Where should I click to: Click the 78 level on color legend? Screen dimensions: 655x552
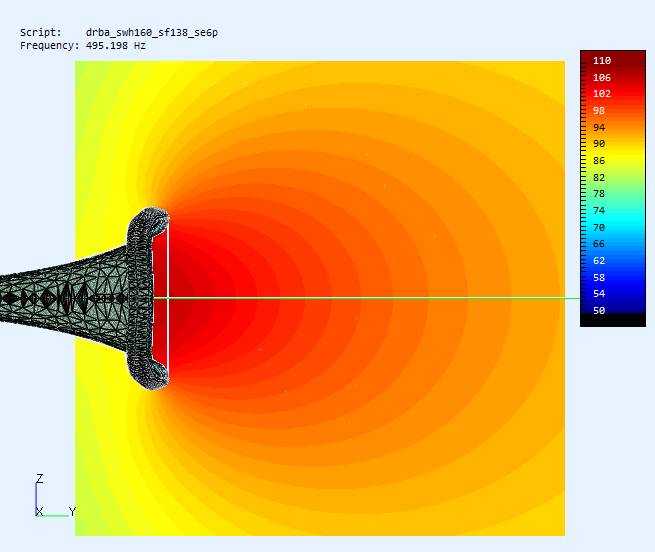point(599,194)
